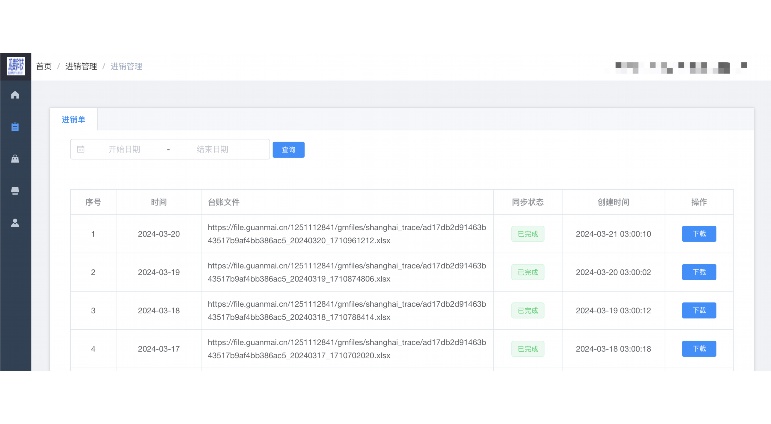Click sequence number 2 cell
The width and height of the screenshot is (771, 424).
pyautogui.click(x=93, y=272)
